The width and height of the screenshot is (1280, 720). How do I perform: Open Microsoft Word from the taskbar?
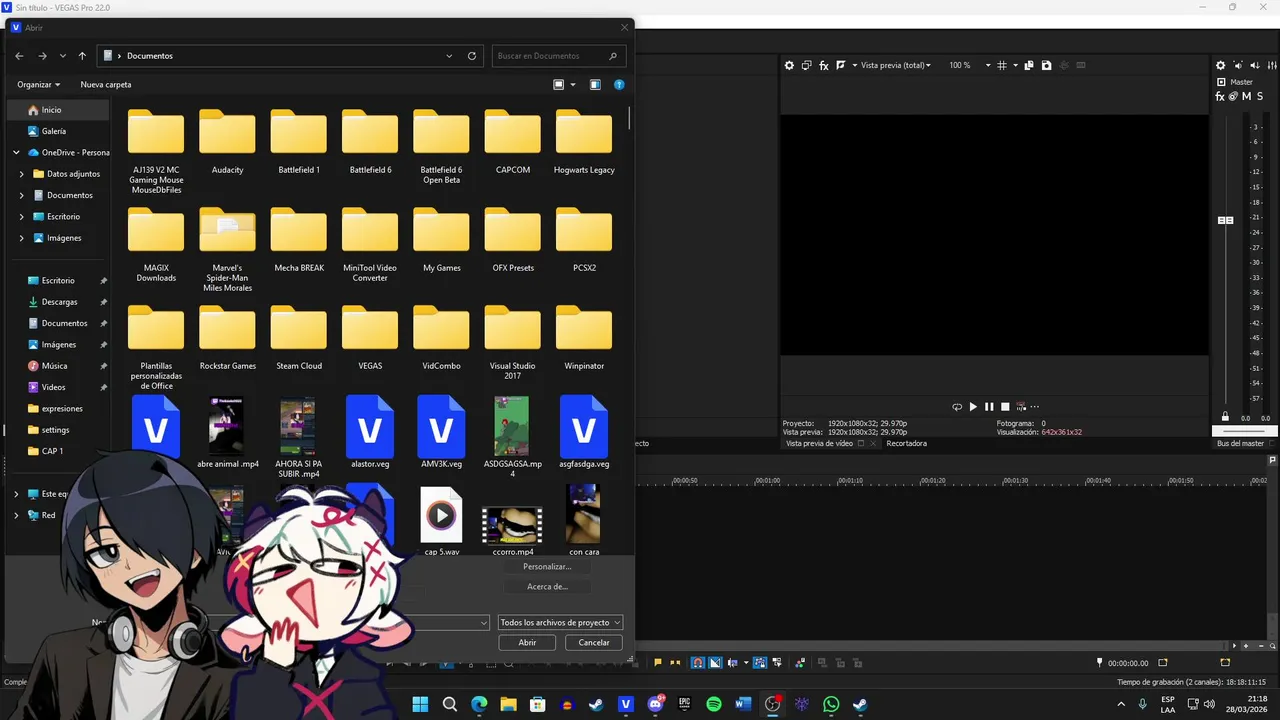click(743, 704)
